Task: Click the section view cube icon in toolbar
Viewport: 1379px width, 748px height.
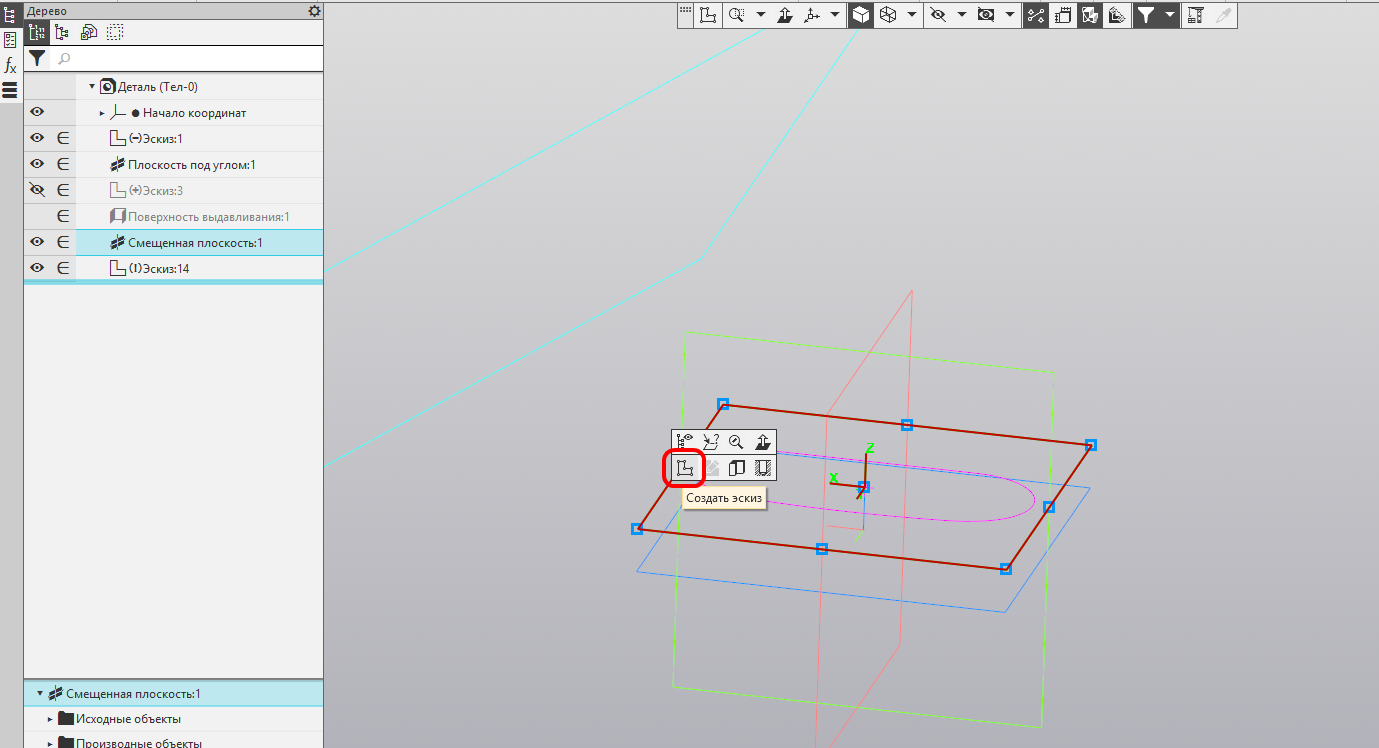Action: coord(1091,15)
